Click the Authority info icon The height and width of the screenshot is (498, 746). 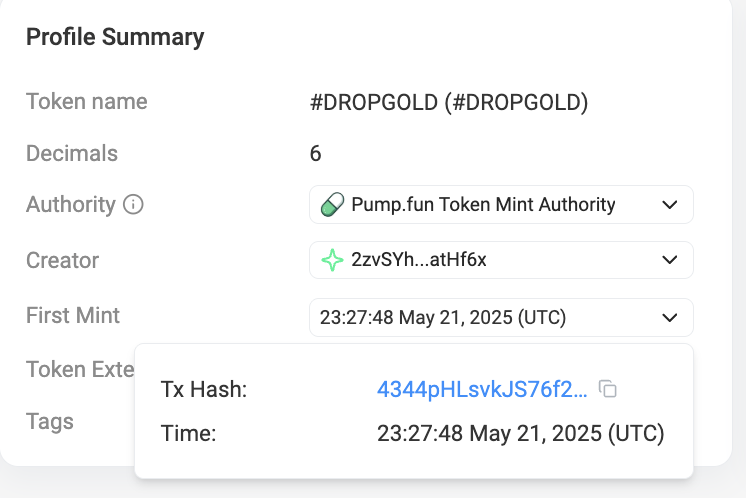(x=133, y=205)
